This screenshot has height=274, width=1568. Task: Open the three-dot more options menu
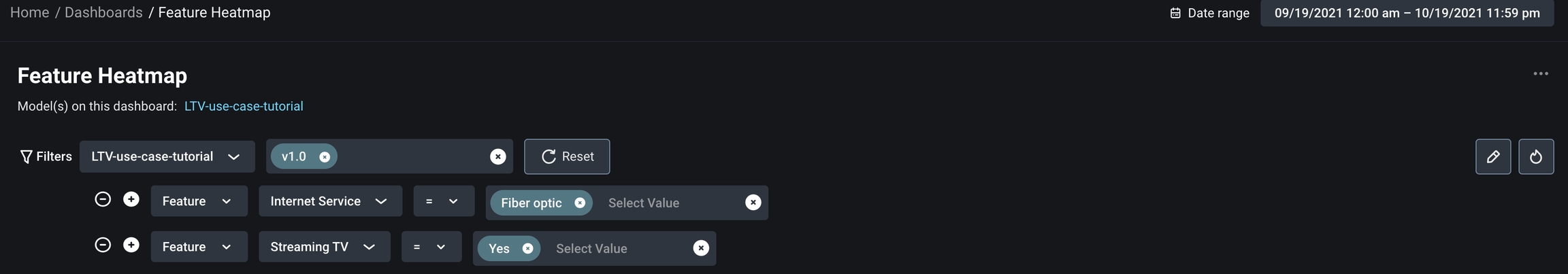point(1540,73)
